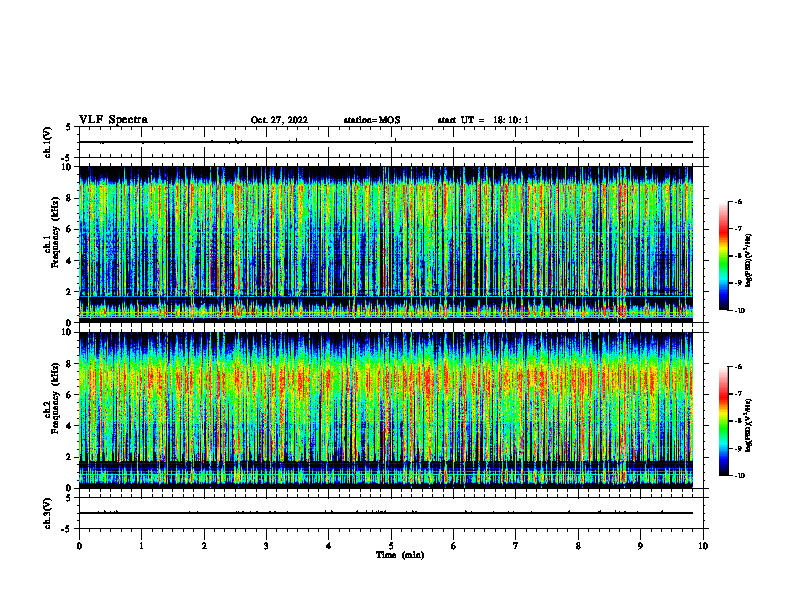The image size is (792, 612).
Task: Click time axis tick label "7"
Action: tap(516, 546)
